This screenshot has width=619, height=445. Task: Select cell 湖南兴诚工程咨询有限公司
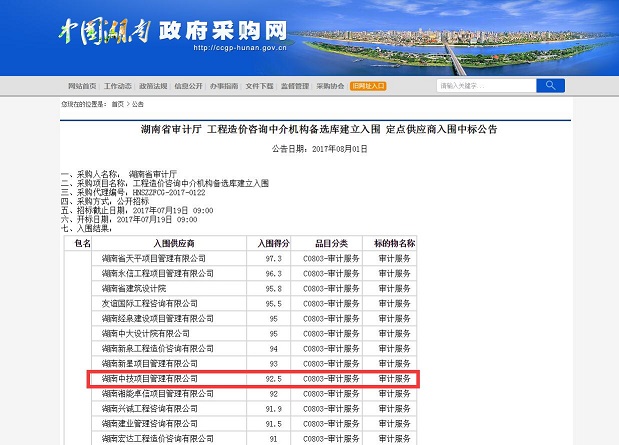click(x=150, y=409)
